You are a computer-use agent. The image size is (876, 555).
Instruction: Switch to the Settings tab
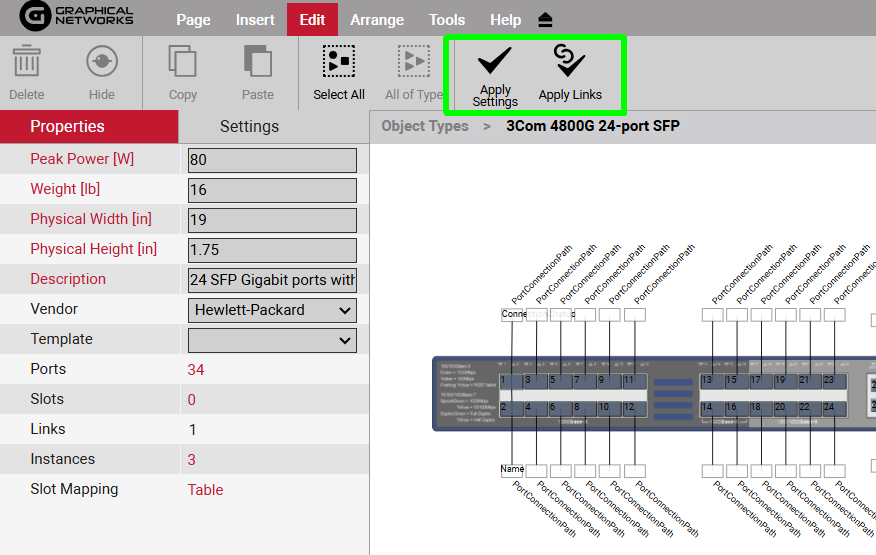[x=249, y=126]
